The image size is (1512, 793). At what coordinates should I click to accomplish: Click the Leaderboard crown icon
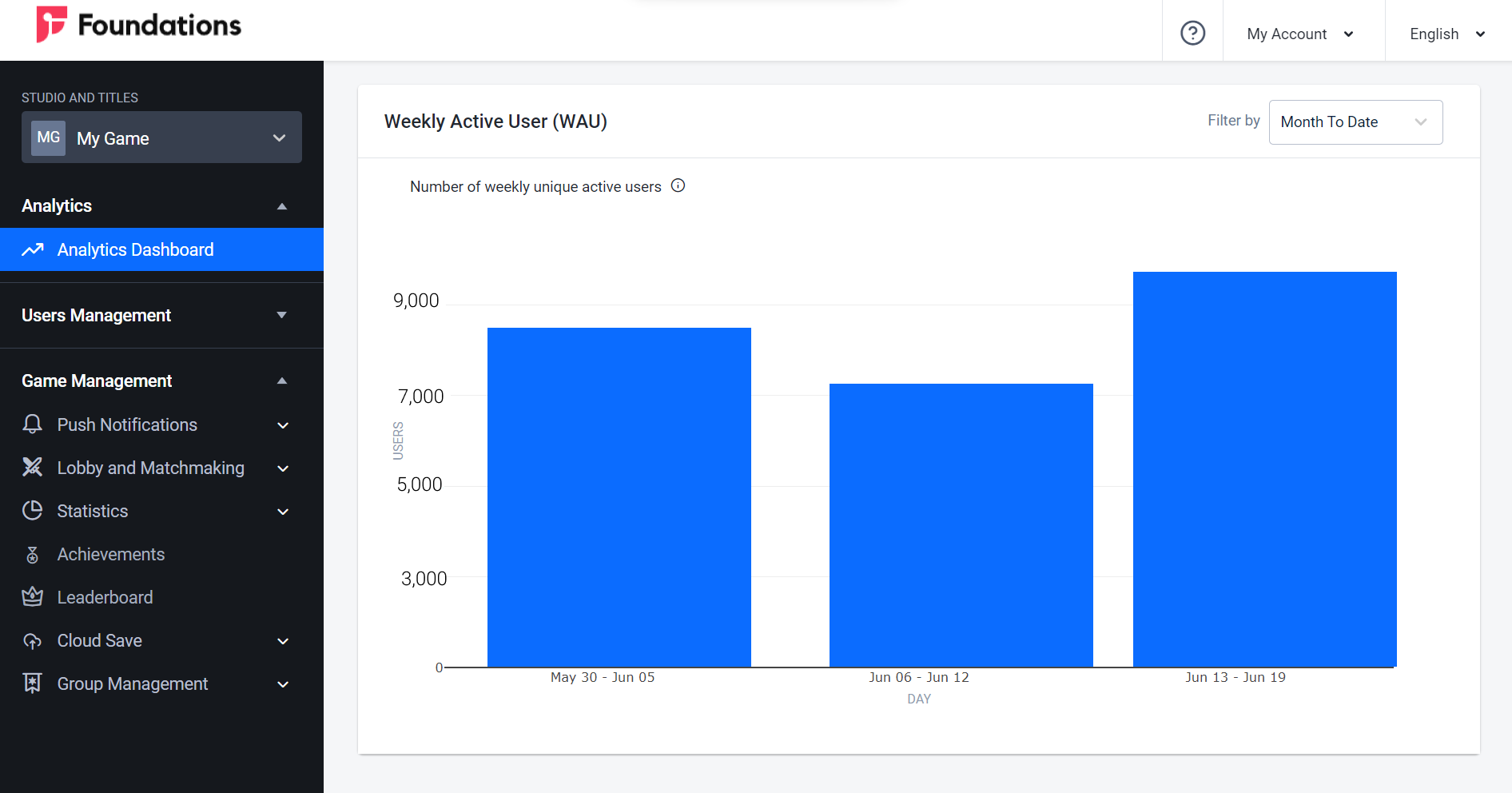pos(32,596)
